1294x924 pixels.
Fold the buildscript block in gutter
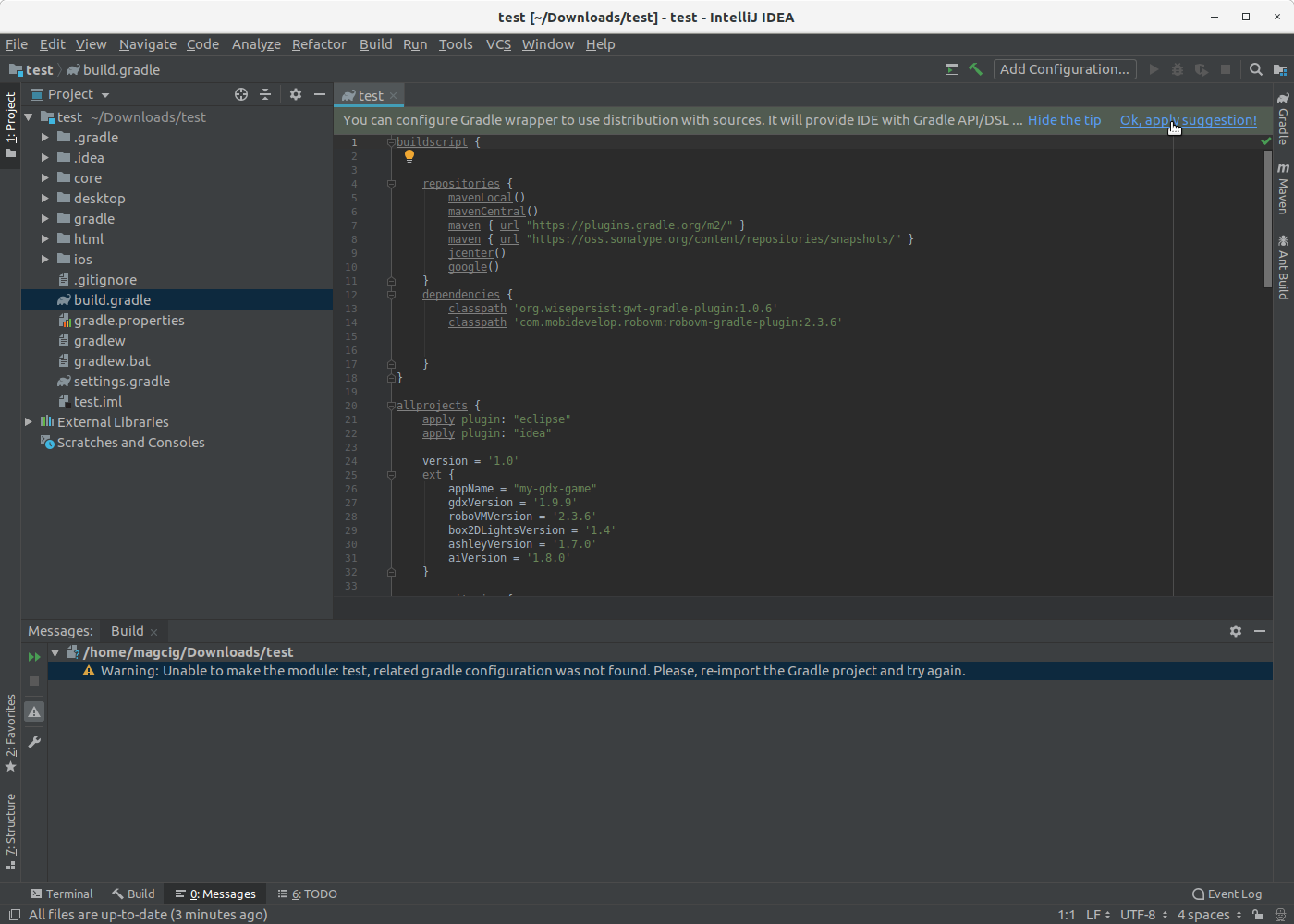pos(391,142)
